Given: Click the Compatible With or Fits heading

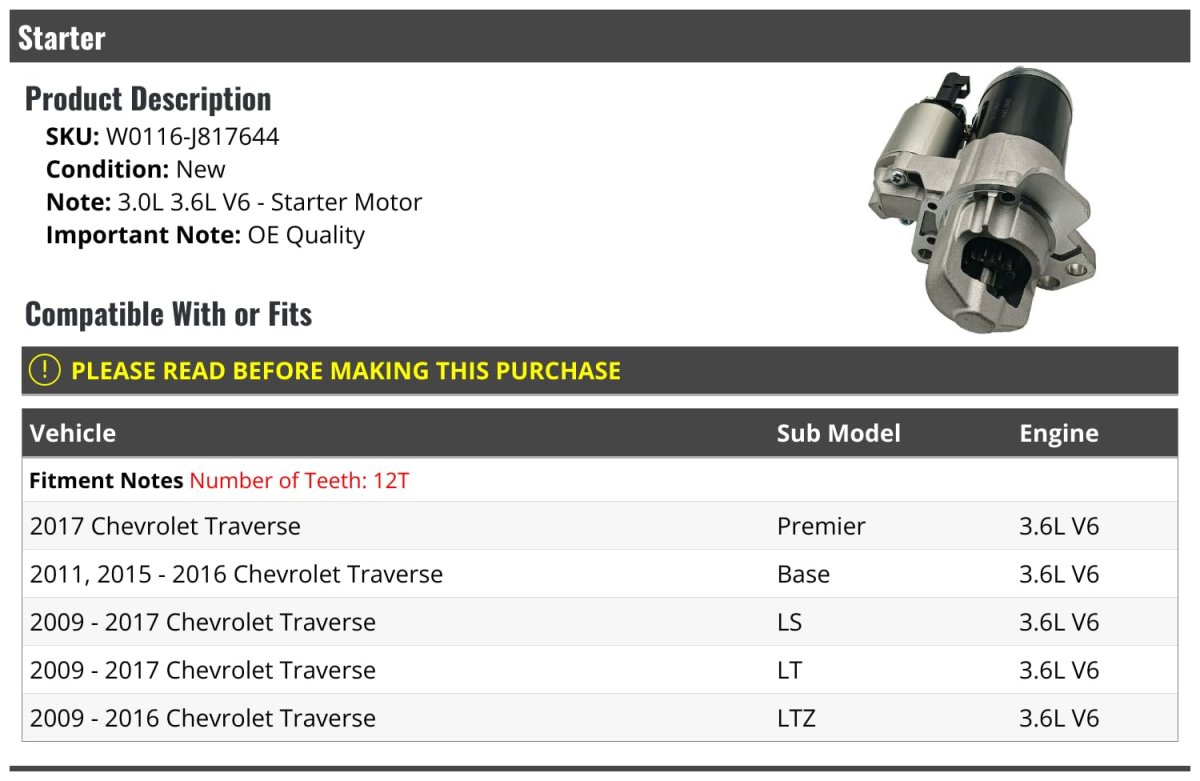Looking at the screenshot, I should pos(168,314).
